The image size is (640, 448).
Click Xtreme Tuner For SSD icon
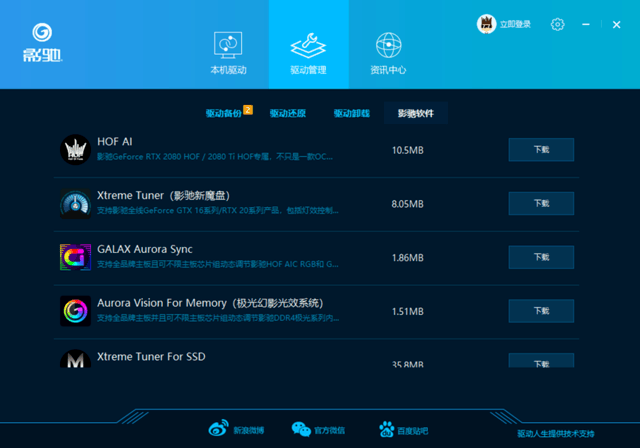(76, 359)
